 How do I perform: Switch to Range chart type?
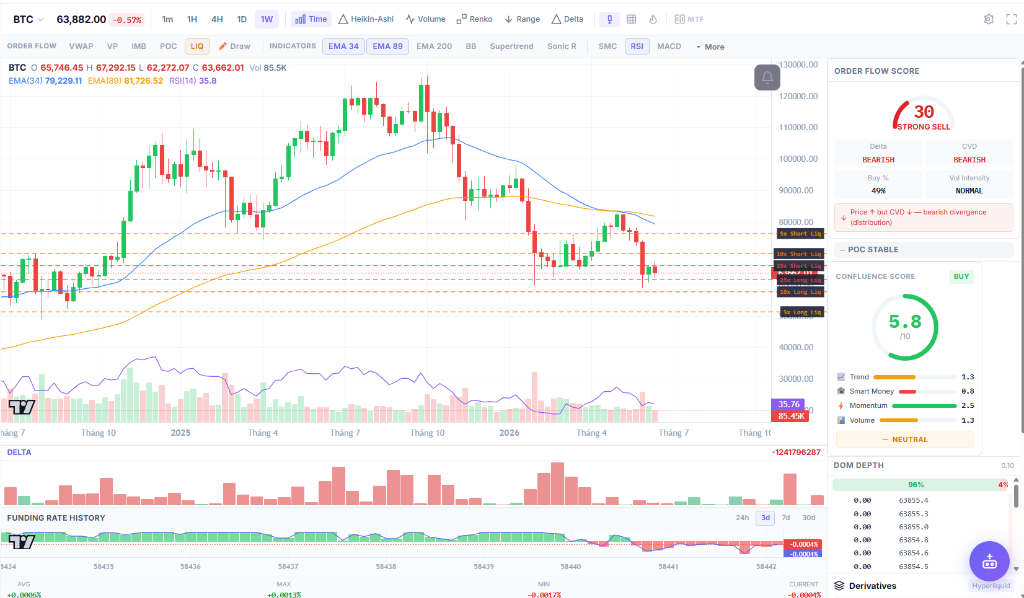coord(522,20)
